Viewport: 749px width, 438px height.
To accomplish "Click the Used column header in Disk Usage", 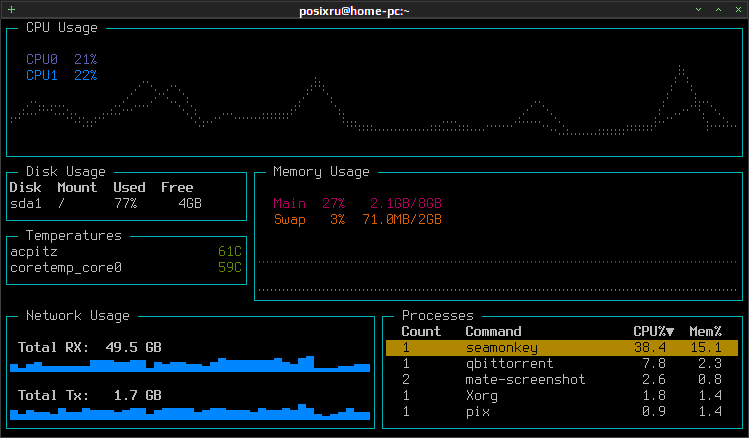I will [x=129, y=187].
